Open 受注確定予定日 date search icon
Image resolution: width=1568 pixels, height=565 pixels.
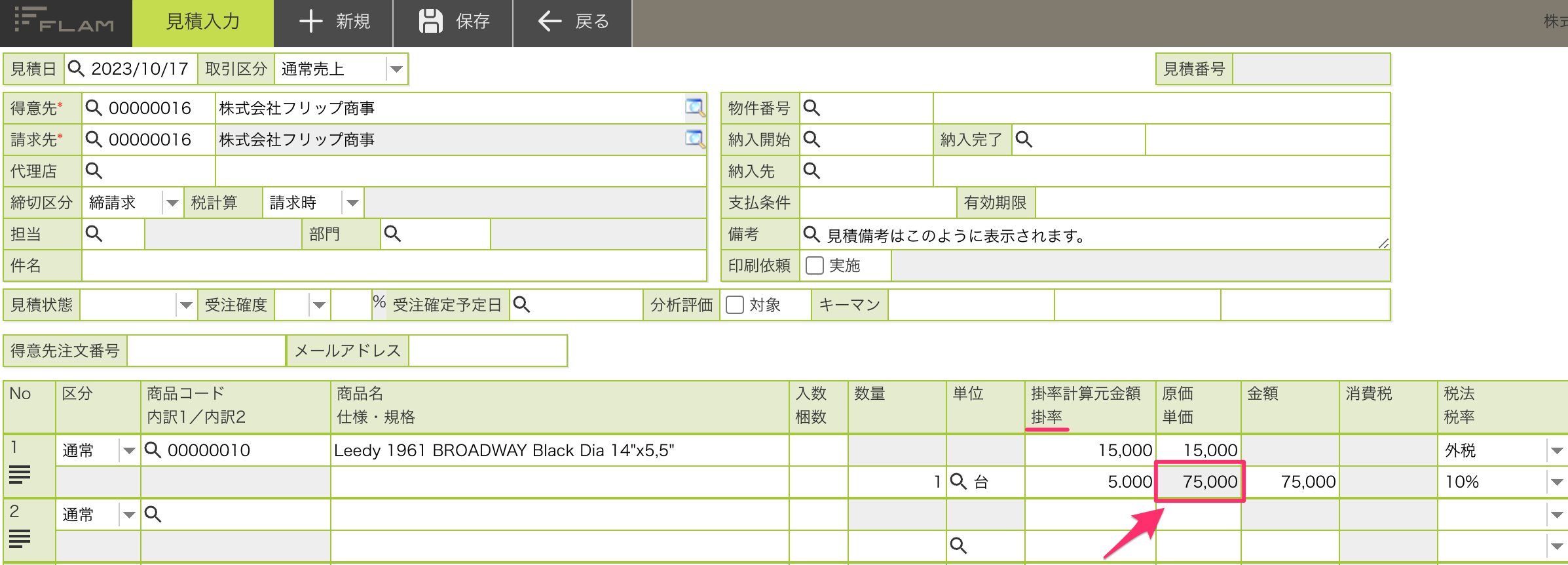click(521, 304)
